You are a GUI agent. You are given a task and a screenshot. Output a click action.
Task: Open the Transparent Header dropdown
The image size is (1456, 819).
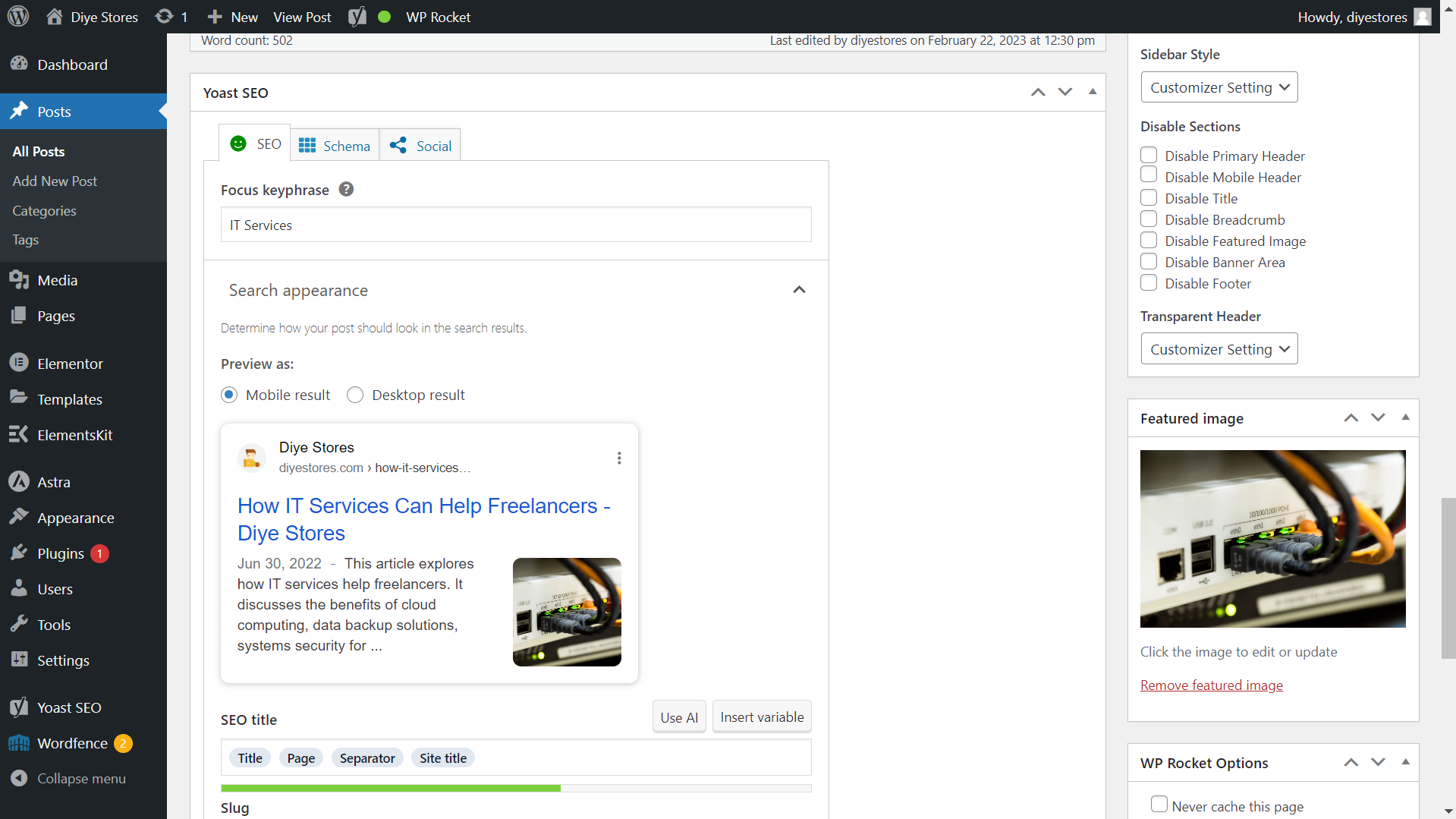coord(1219,349)
